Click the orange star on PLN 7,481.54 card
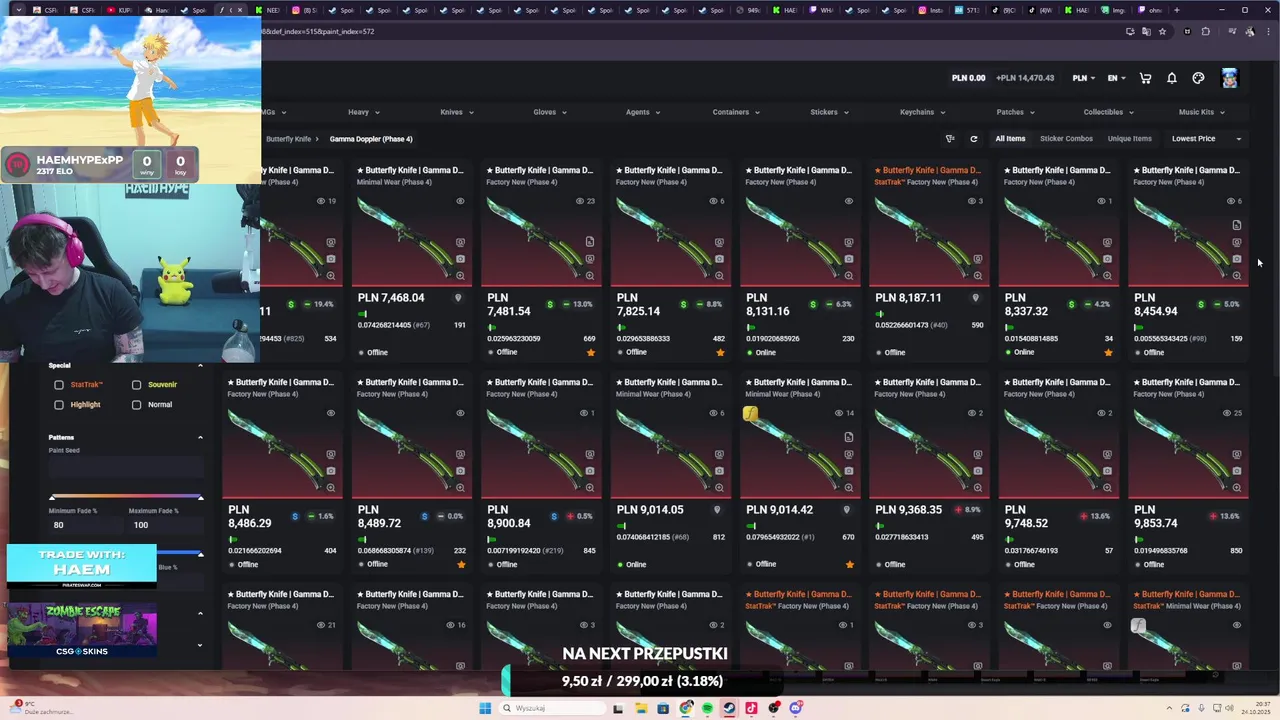The height and width of the screenshot is (720, 1280). tap(590, 352)
